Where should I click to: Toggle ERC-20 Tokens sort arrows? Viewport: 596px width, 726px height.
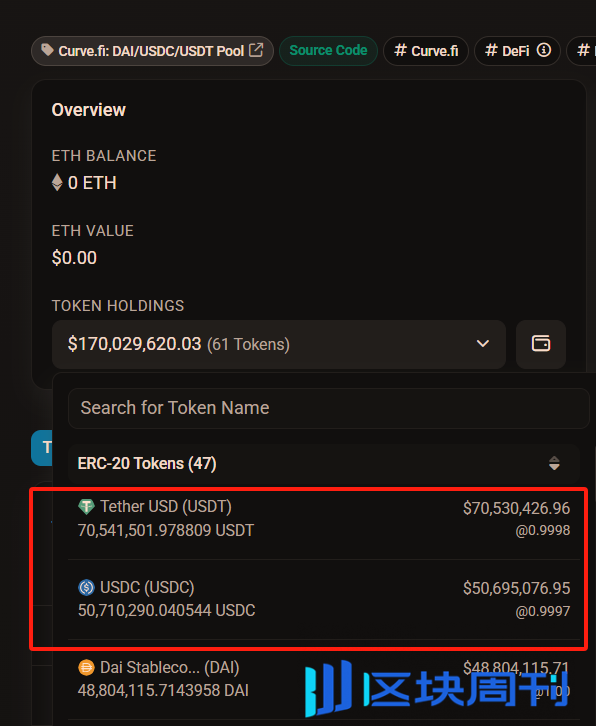[x=554, y=463]
